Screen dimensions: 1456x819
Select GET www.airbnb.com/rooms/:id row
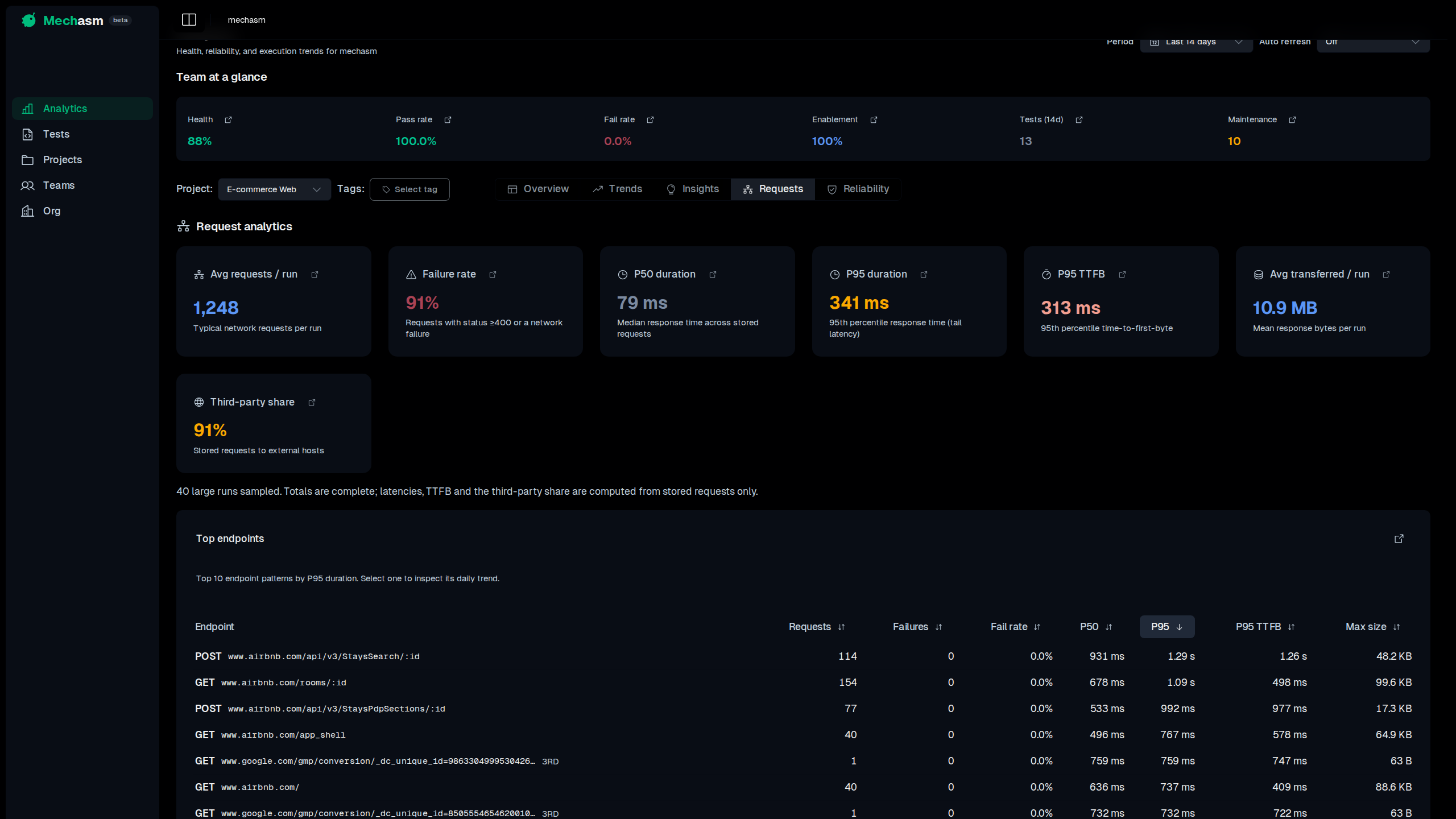click(803, 682)
